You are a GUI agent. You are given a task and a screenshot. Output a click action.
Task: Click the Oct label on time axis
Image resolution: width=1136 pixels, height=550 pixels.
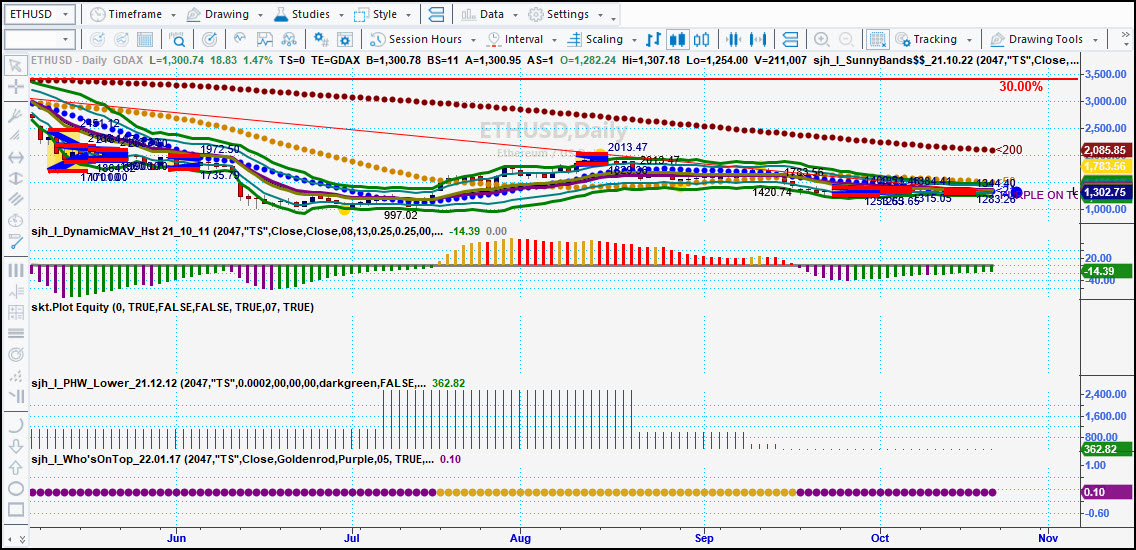(x=880, y=538)
